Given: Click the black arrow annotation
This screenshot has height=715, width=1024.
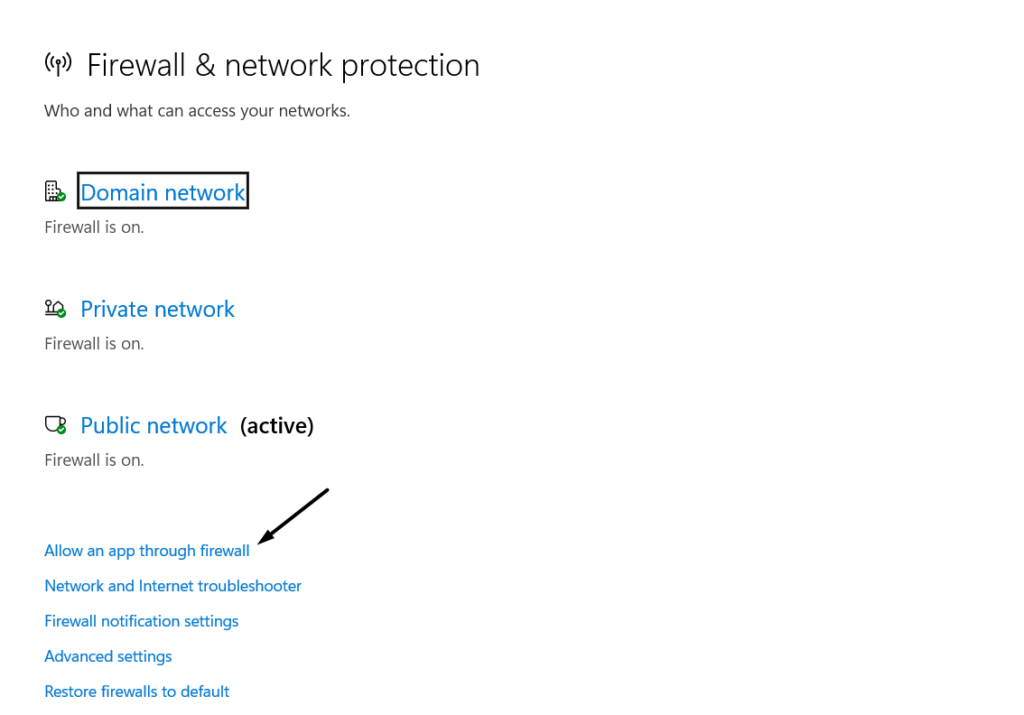Looking at the screenshot, I should [293, 516].
